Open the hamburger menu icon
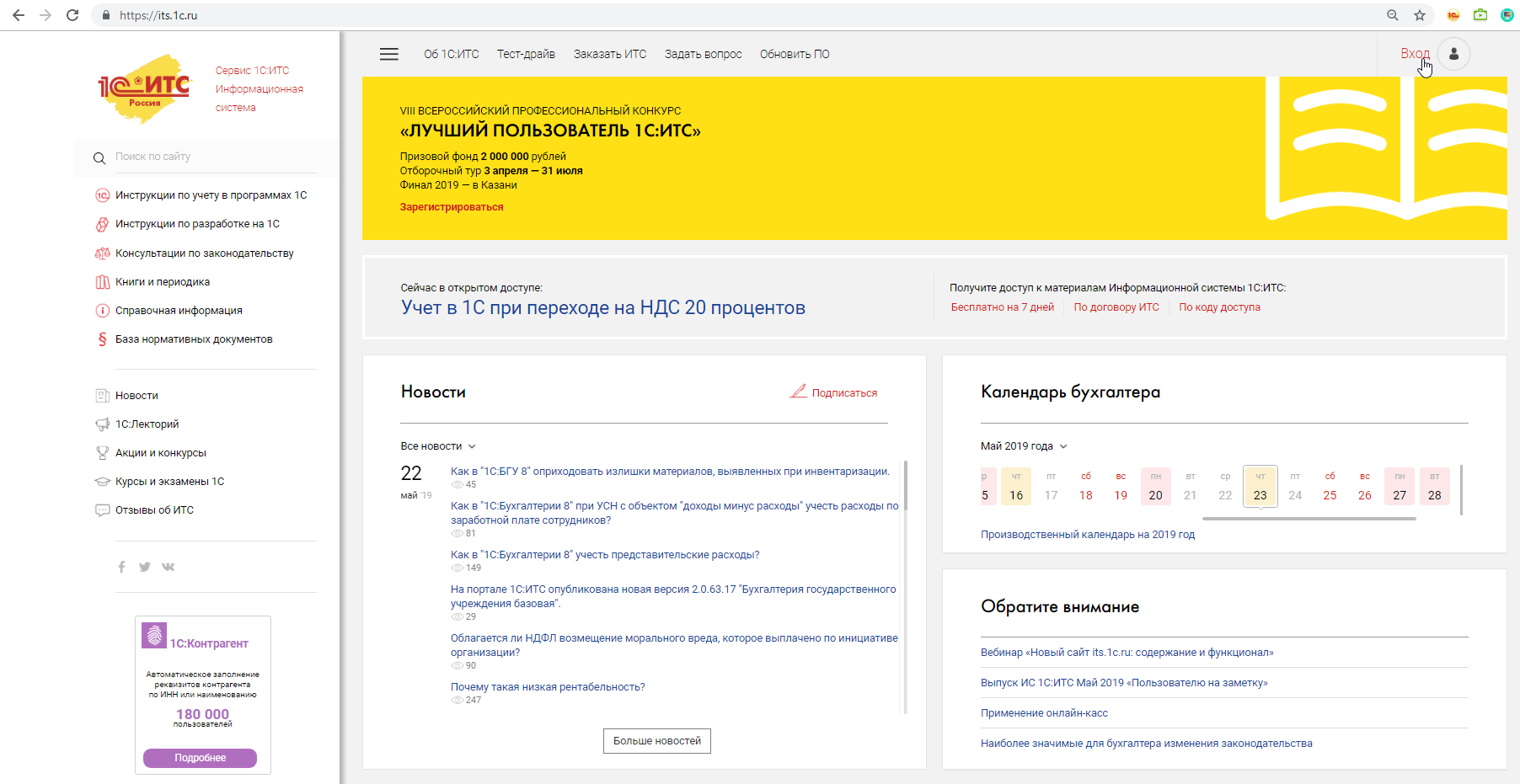The image size is (1520, 784). pos(388,54)
